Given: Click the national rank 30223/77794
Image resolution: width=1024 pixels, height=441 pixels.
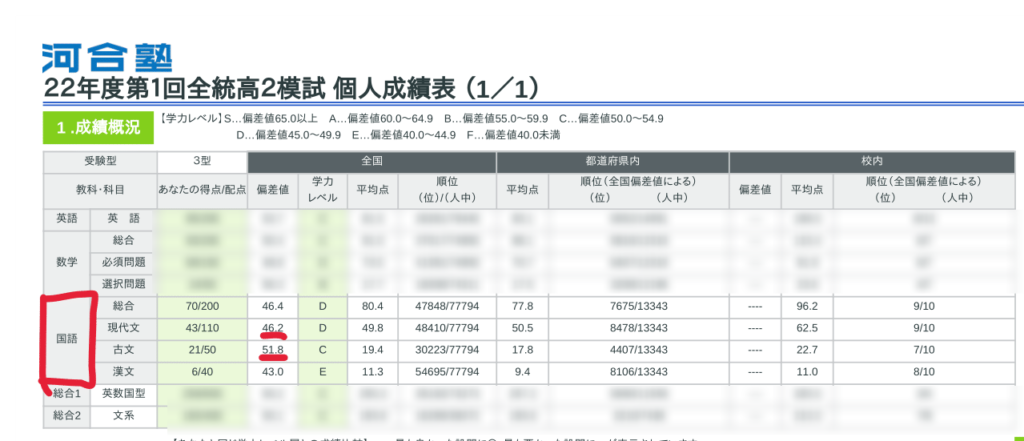Looking at the screenshot, I should [447, 350].
